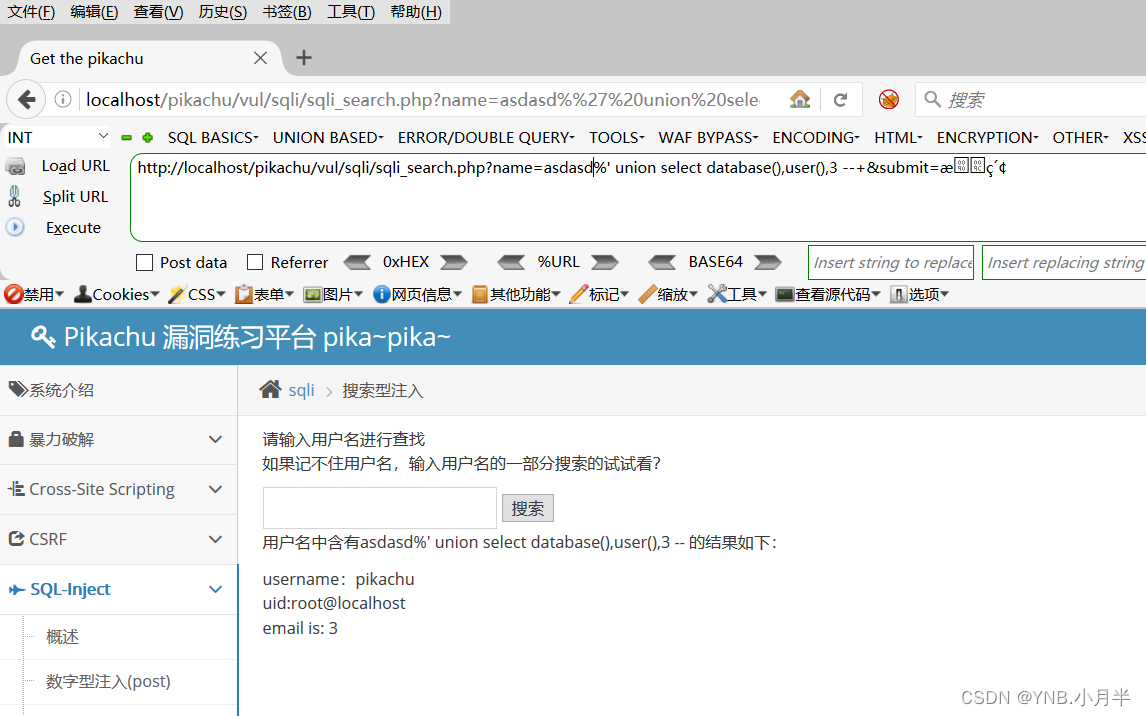Open the 概述 sidebar item
Image resolution: width=1146 pixels, height=716 pixels.
[62, 636]
